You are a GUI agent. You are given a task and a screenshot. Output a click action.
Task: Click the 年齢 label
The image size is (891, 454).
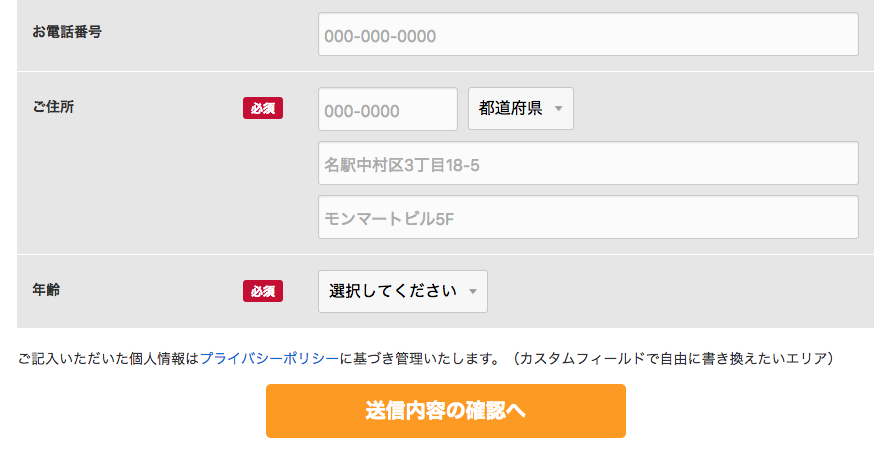click(x=46, y=290)
